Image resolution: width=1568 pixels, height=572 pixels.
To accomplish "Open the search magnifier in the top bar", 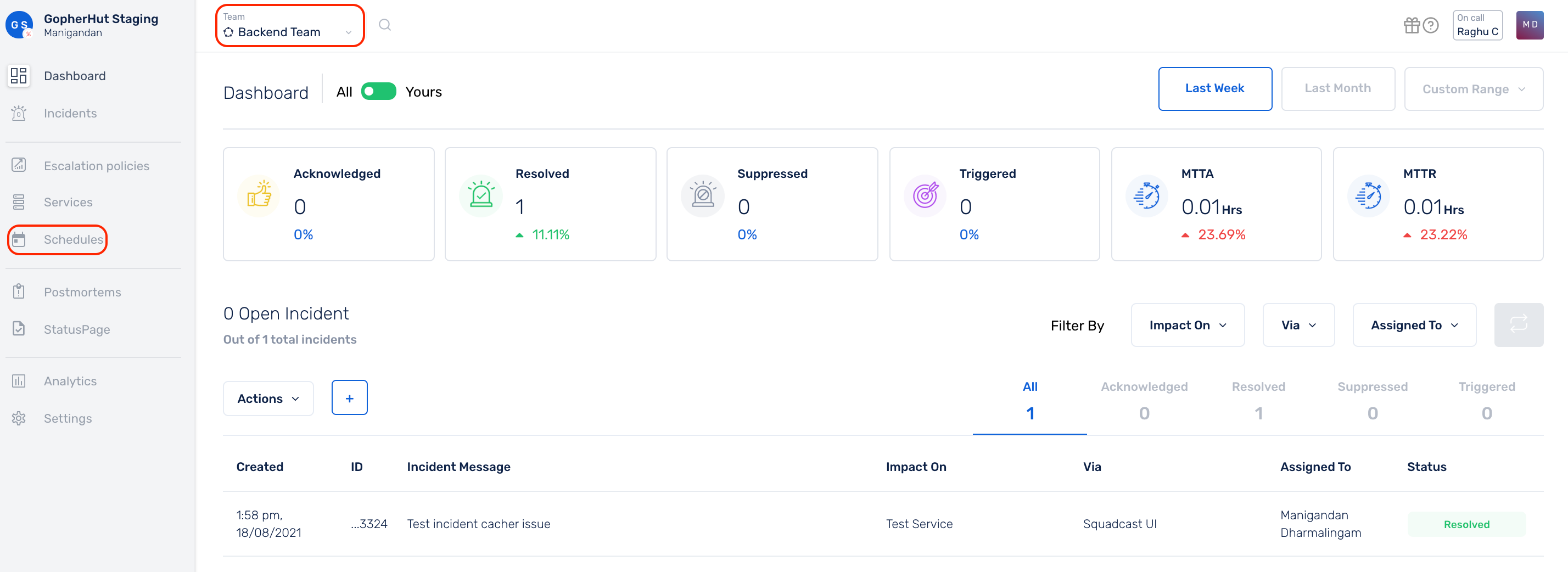I will [385, 25].
